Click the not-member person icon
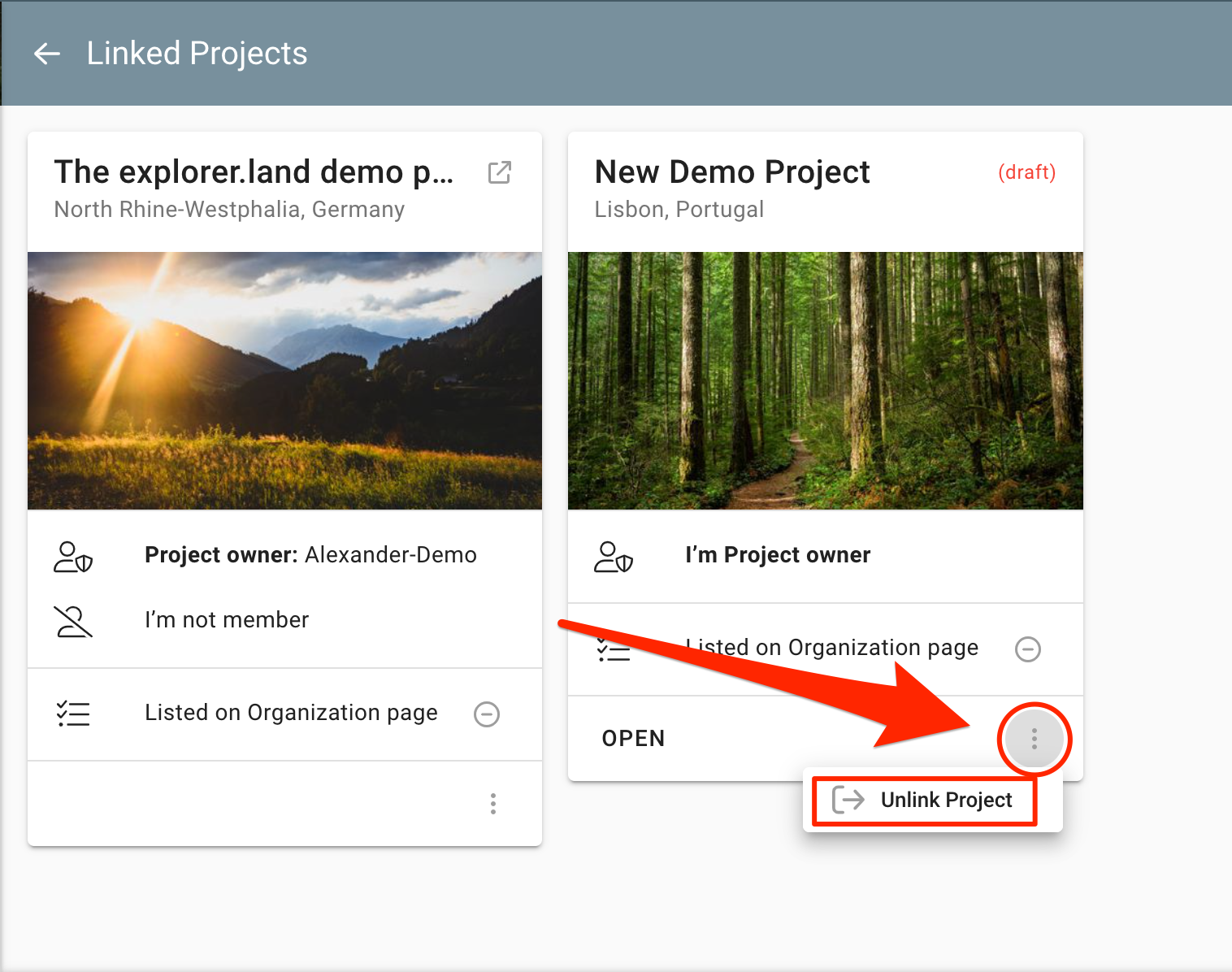Image resolution: width=1232 pixels, height=972 pixels. click(x=73, y=622)
